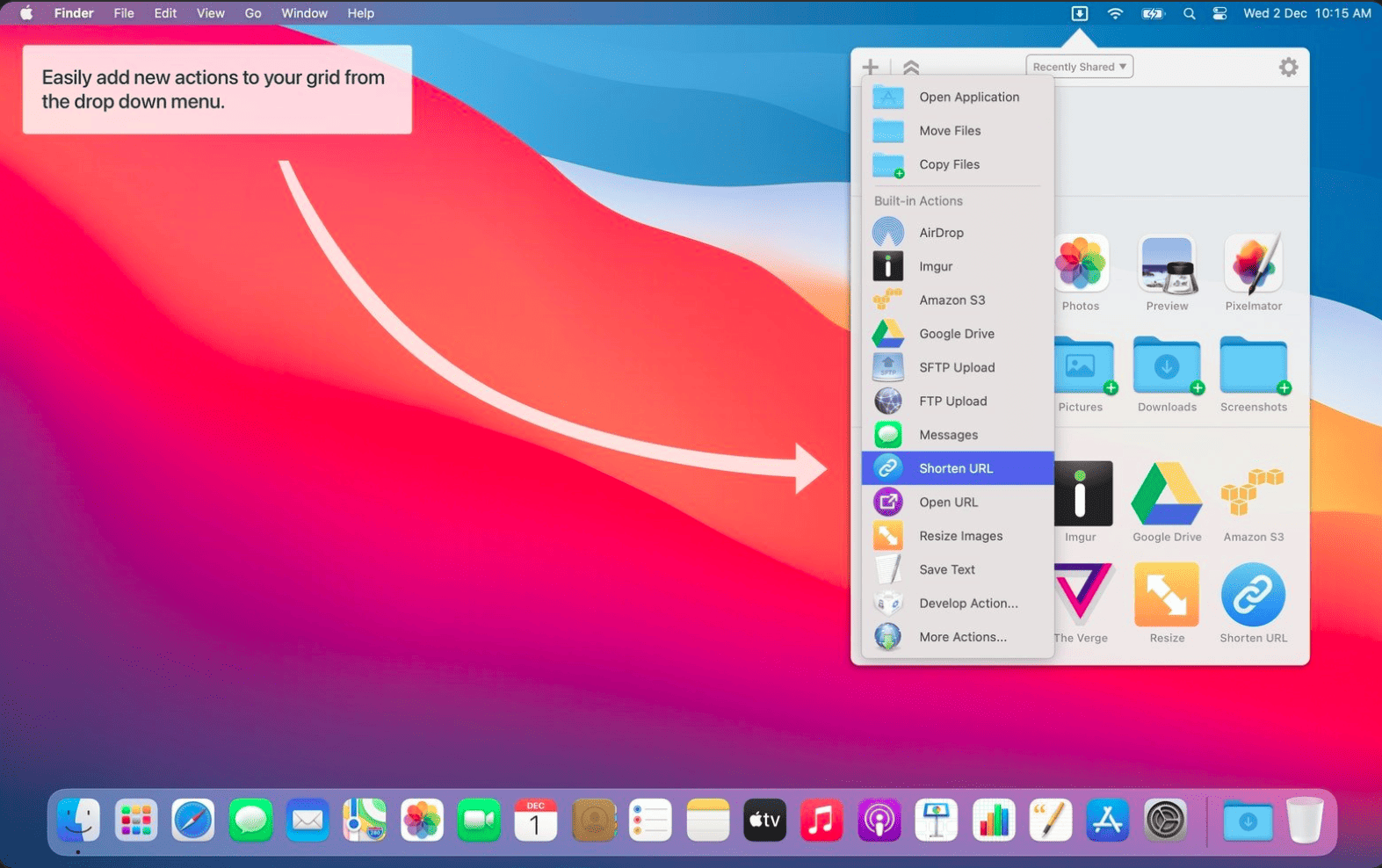This screenshot has height=868, width=1382.
Task: Click the plus add-action button in Dropzone
Action: coord(870,67)
